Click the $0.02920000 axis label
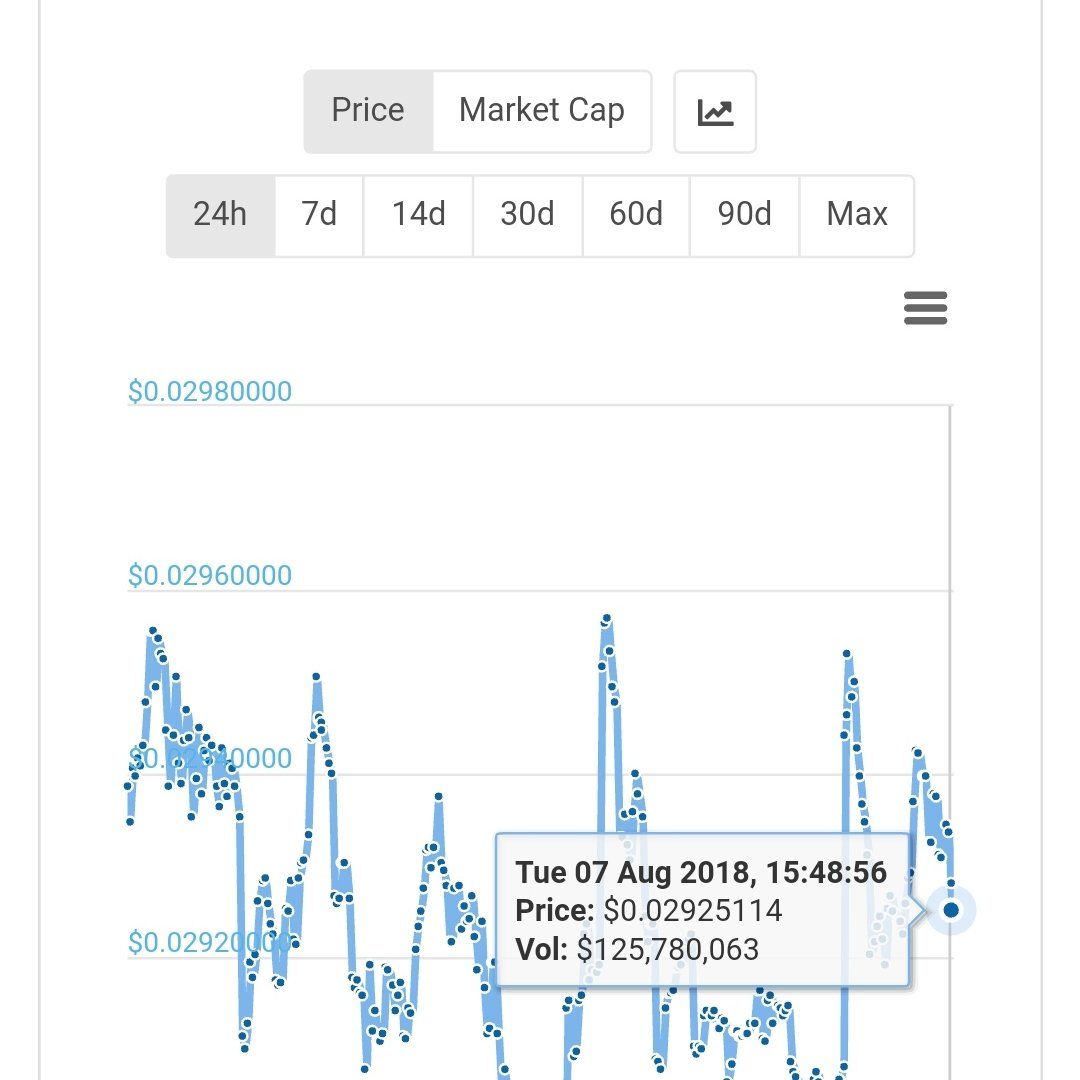This screenshot has width=1080, height=1080. (210, 942)
